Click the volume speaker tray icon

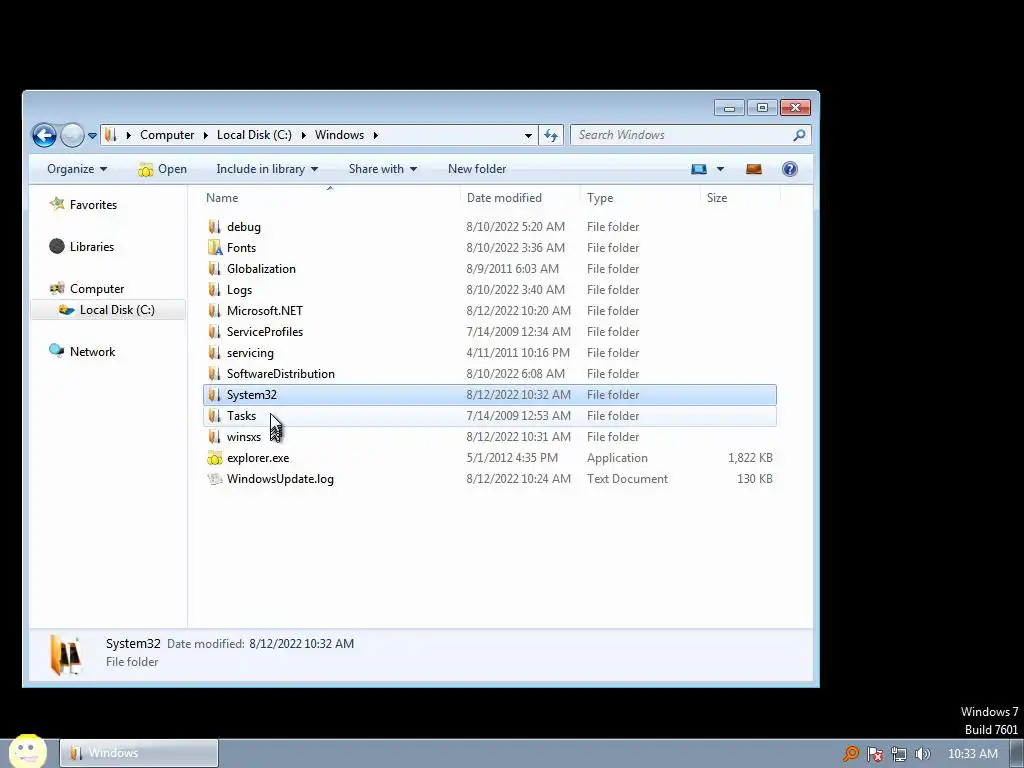tap(922, 754)
